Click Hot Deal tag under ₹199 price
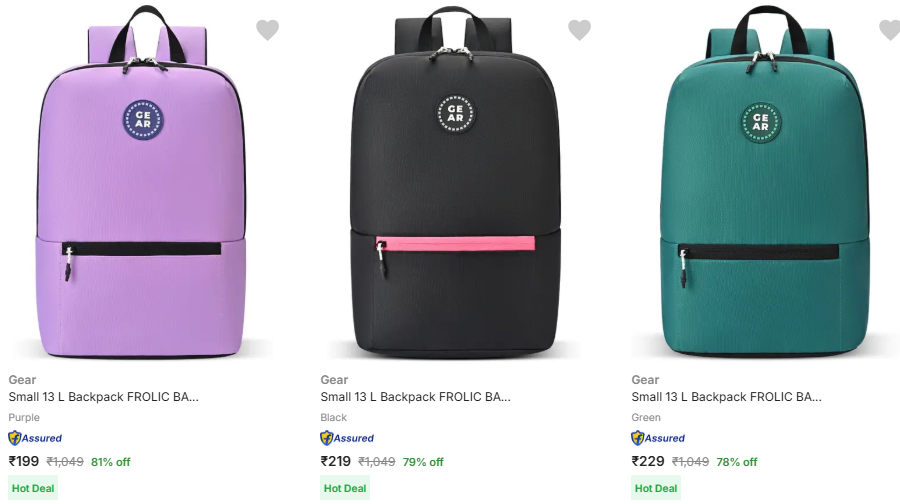 pos(34,489)
